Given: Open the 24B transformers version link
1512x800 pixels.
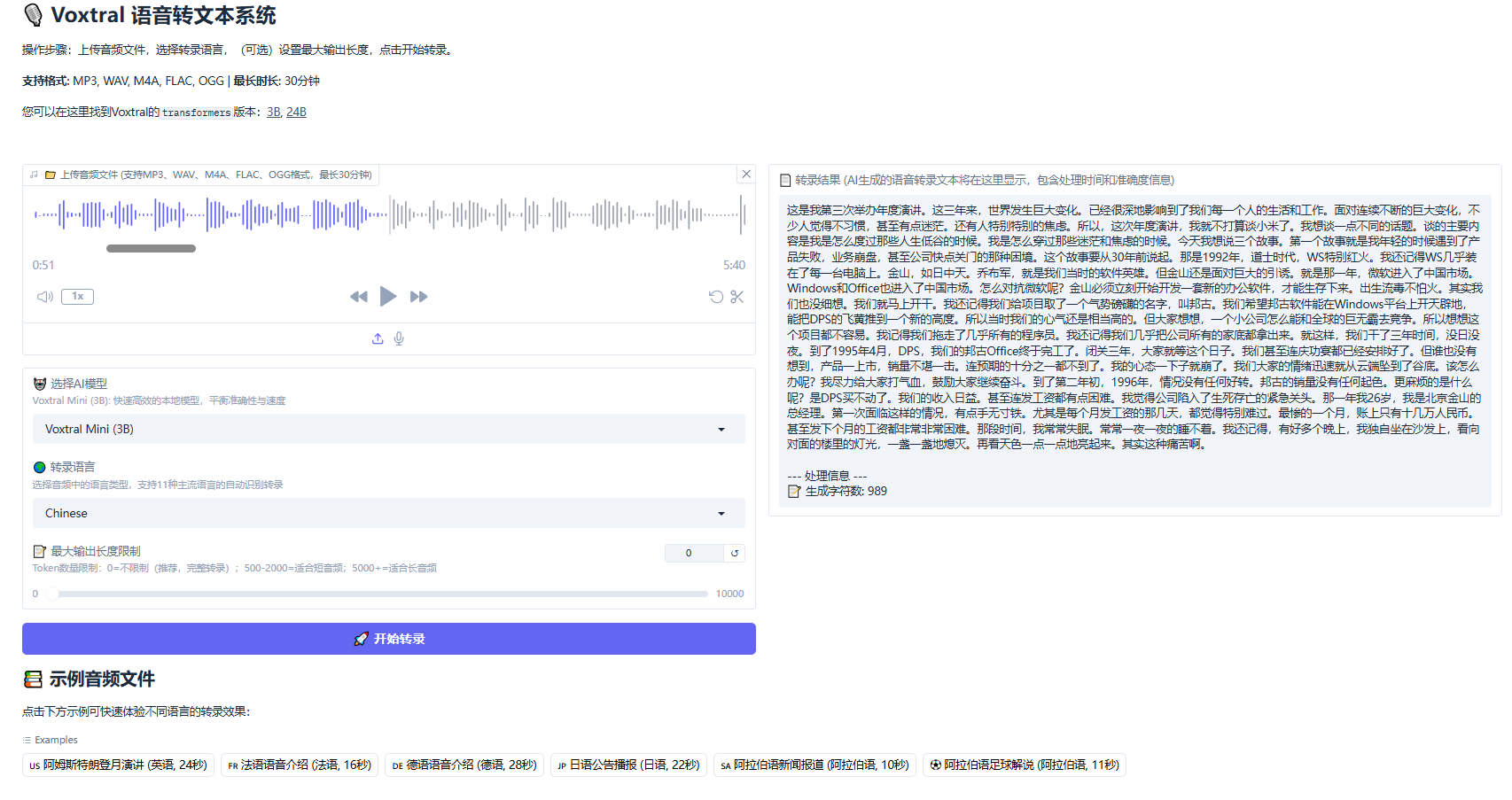Looking at the screenshot, I should click(296, 113).
